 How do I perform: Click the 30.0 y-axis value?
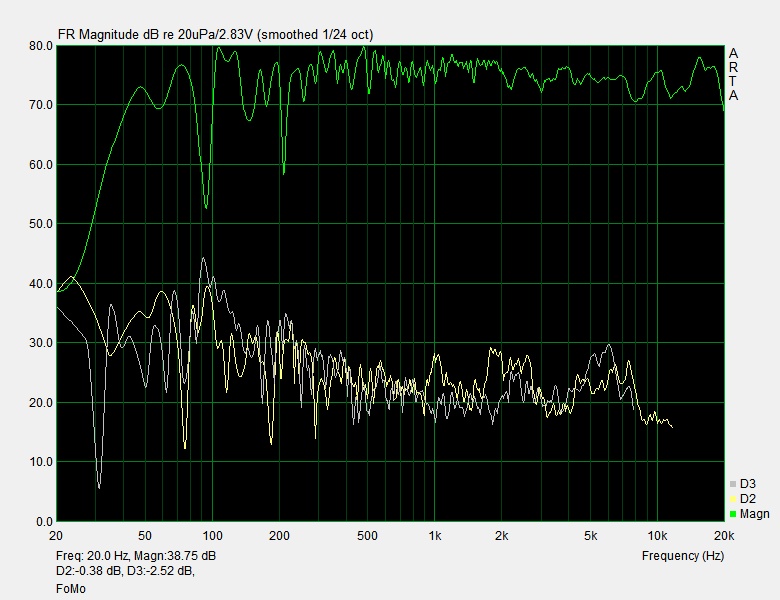[x=41, y=343]
